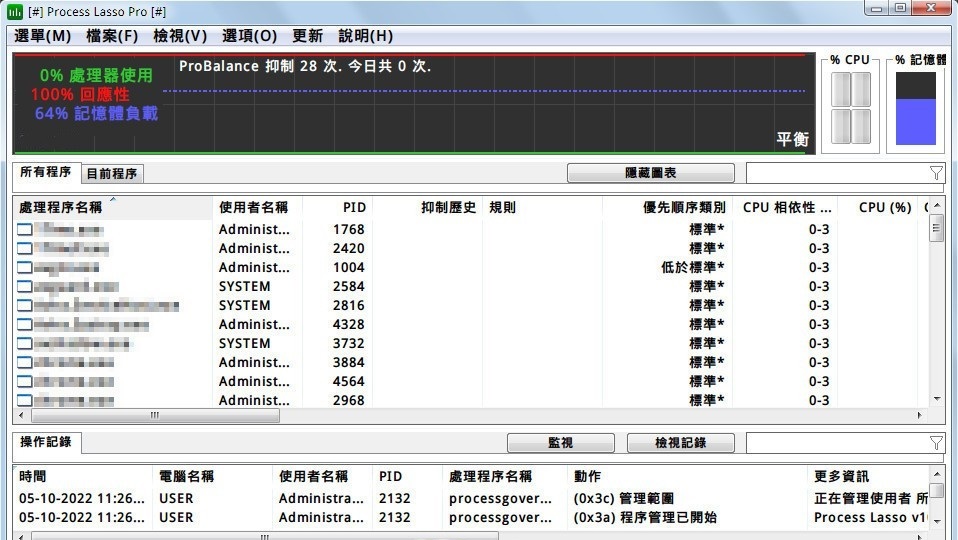Image resolution: width=958 pixels, height=540 pixels.
Task: Sort by 處理程序名稱 column header
Action: [62, 208]
